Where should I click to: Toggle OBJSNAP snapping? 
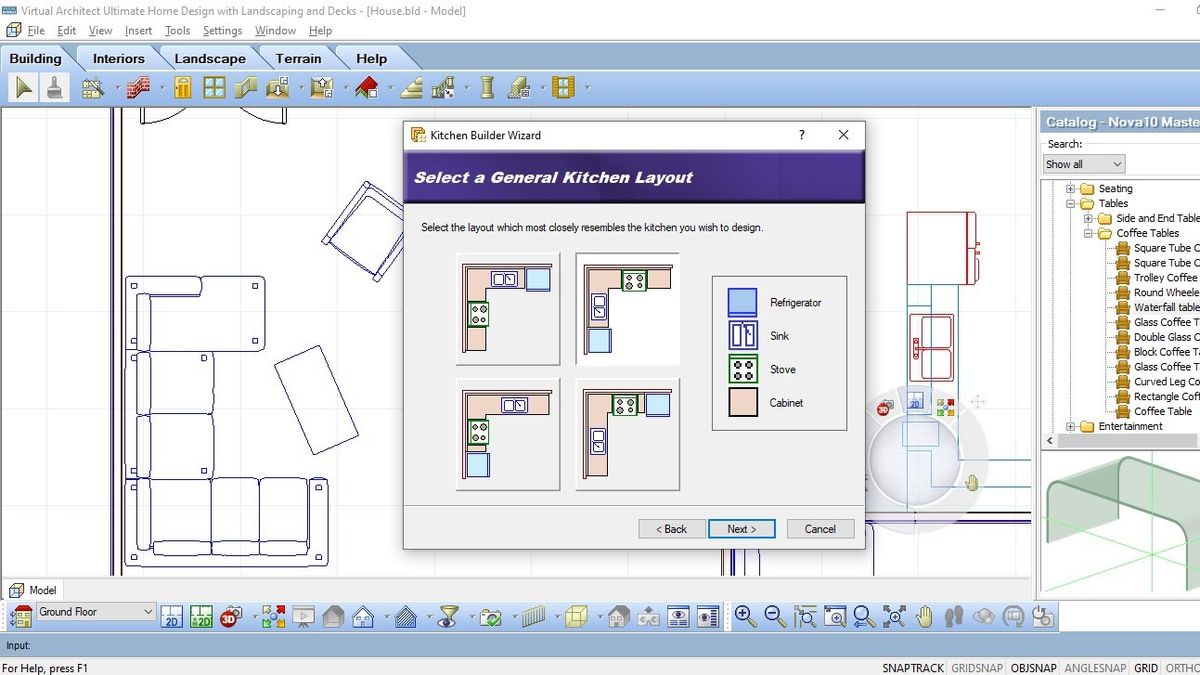(x=1033, y=667)
